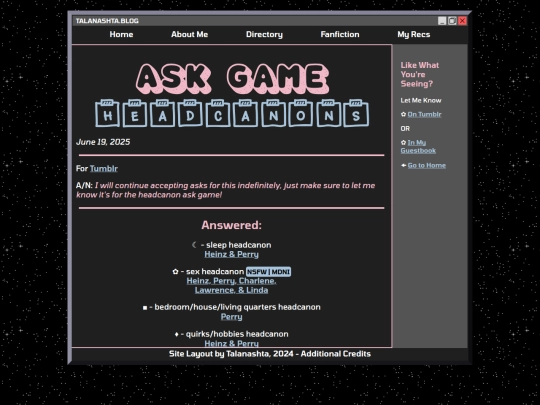Click 'bedroom/house/living quarters headcanon' text
540x405 pixels.
237,307
